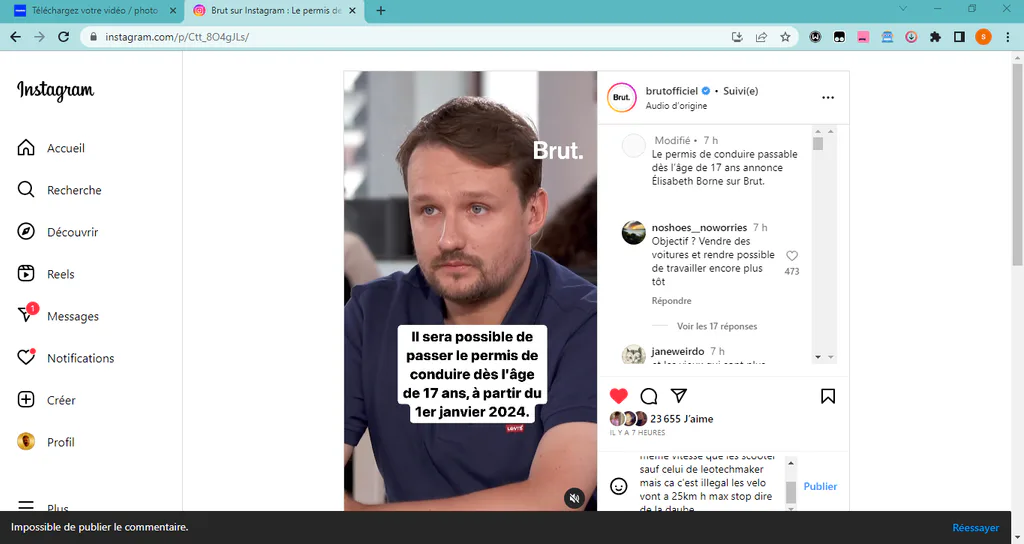Click Réessayer in the error bar

click(x=975, y=528)
